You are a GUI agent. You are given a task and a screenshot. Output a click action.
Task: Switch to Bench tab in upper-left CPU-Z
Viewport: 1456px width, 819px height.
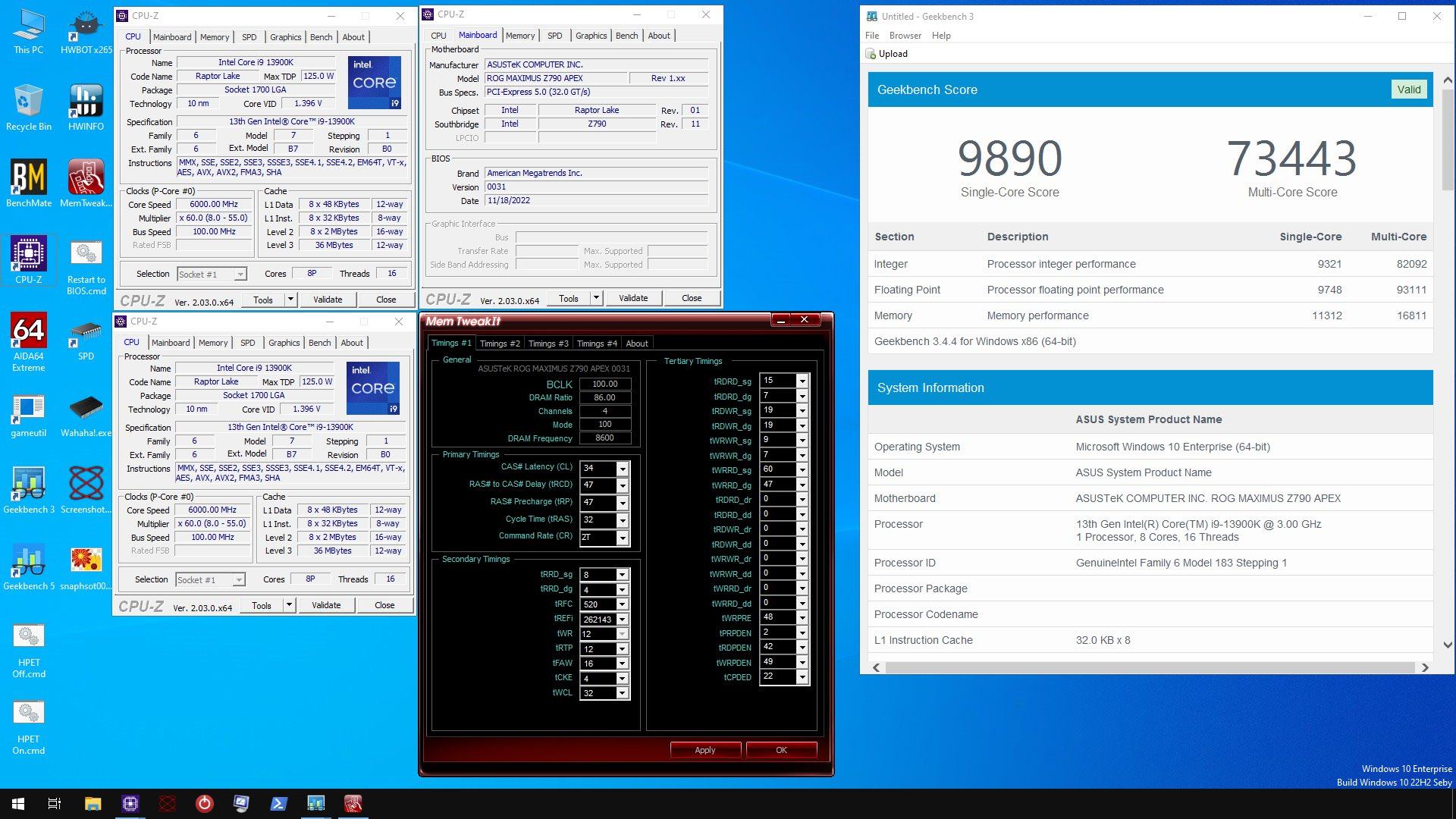point(322,37)
